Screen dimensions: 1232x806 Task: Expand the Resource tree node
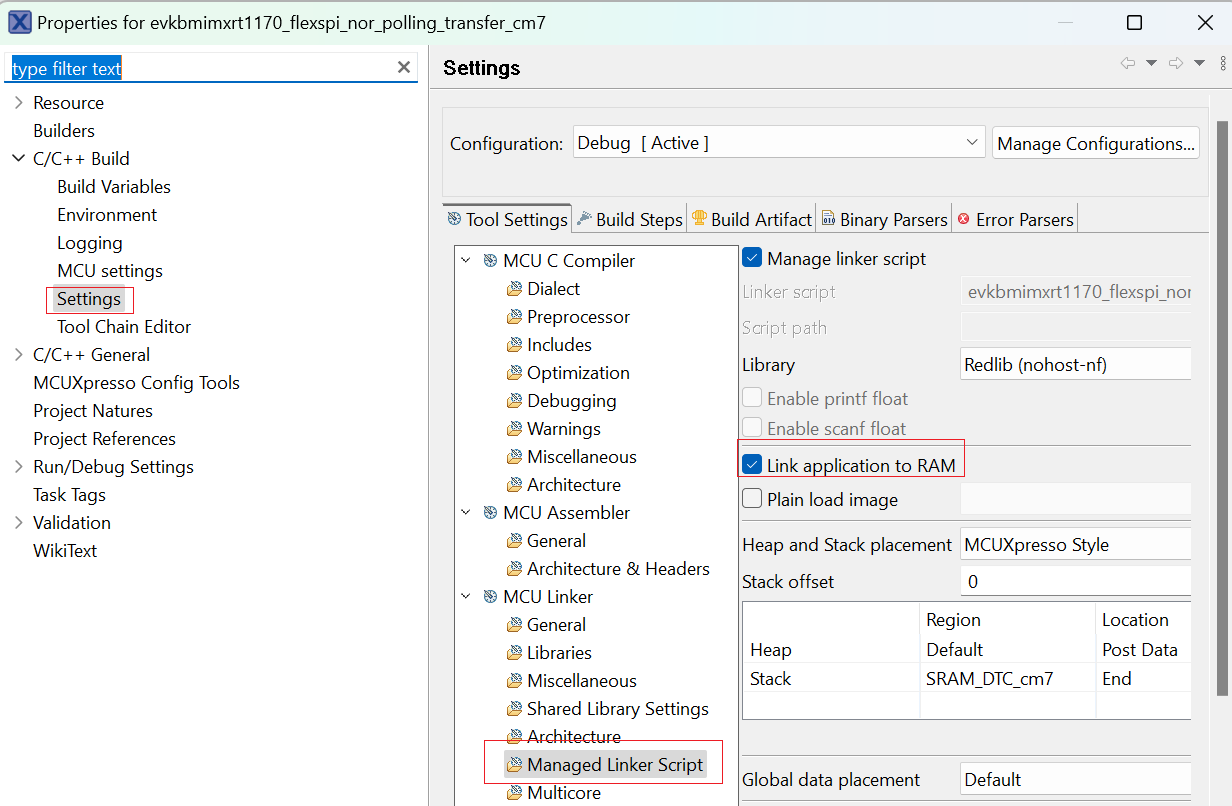tap(19, 103)
